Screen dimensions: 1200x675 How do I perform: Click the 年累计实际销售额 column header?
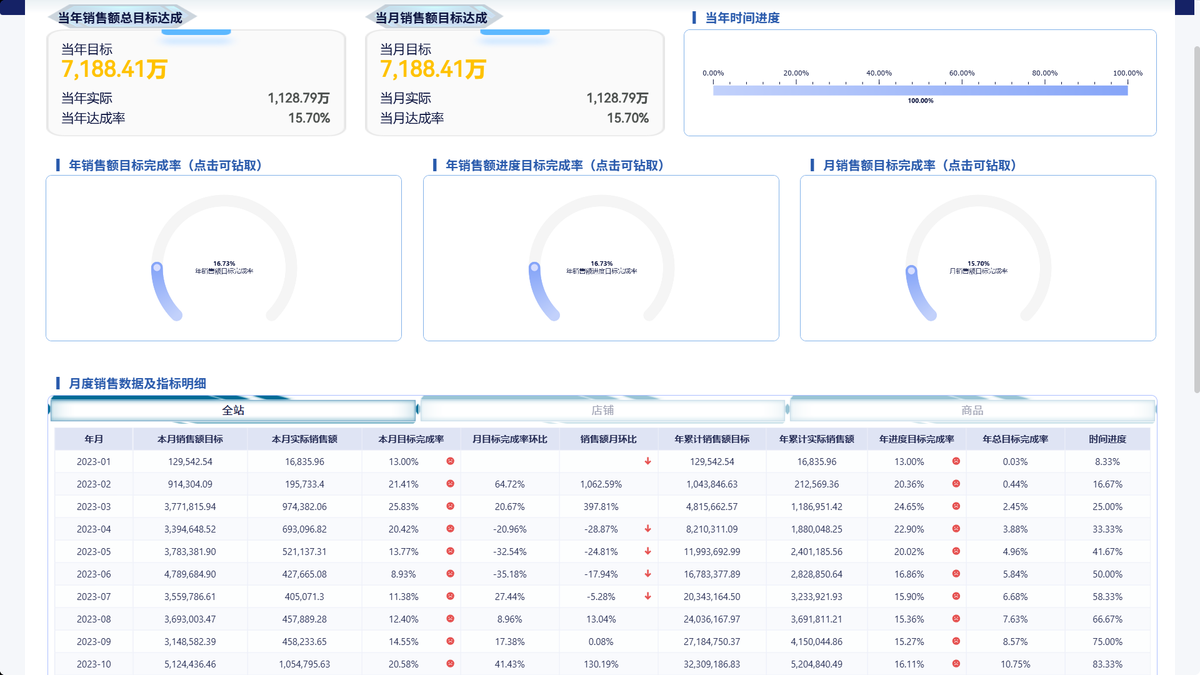[x=817, y=439]
